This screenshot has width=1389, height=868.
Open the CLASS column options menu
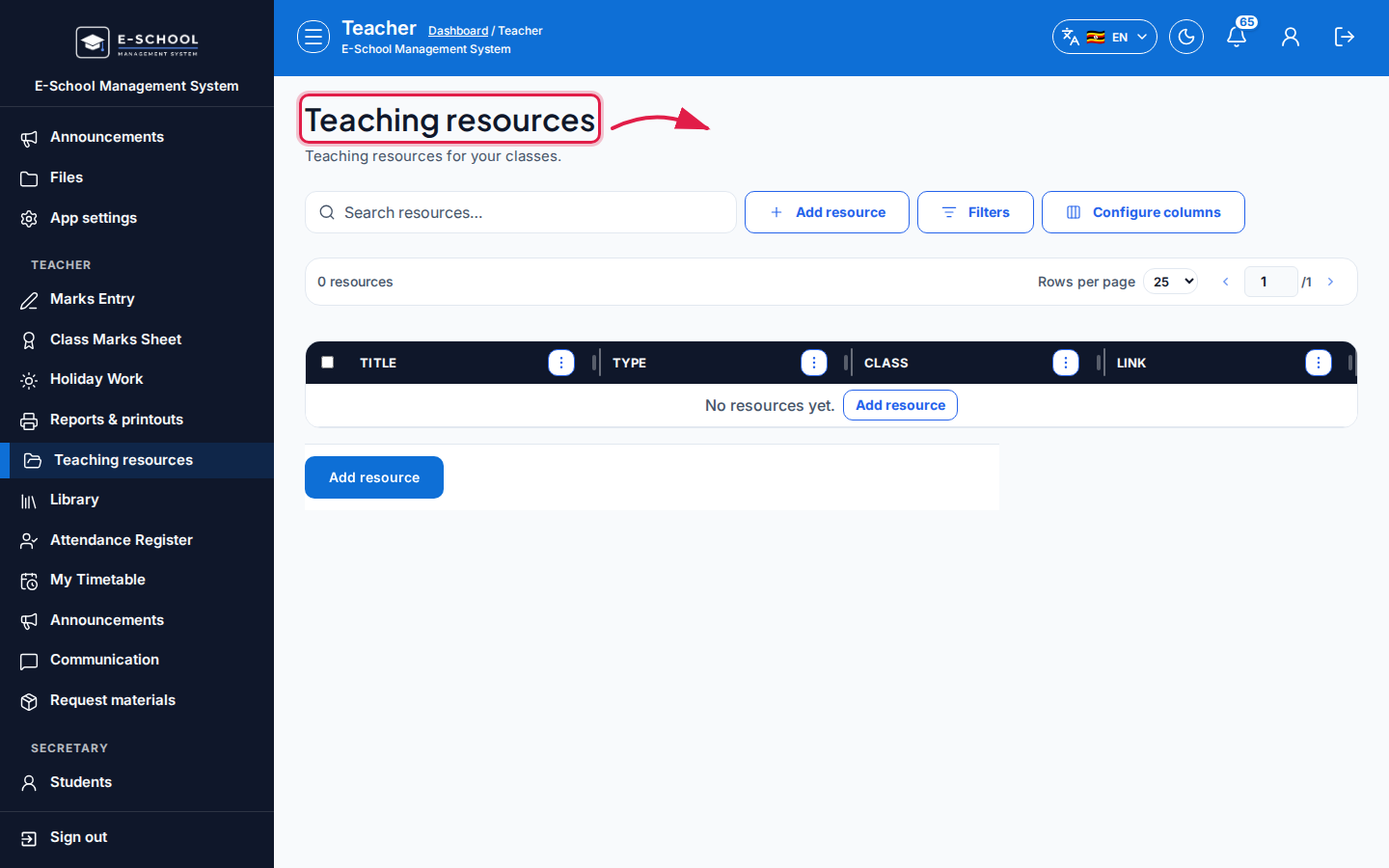[1066, 363]
